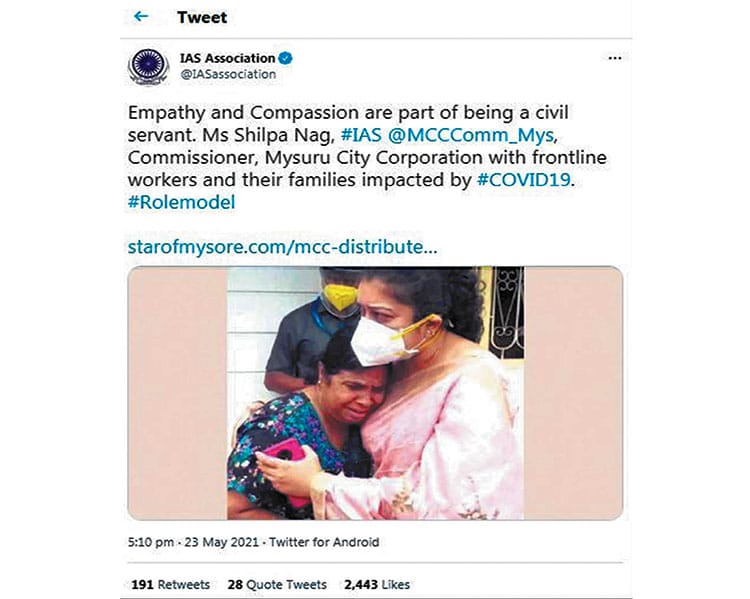Click the back arrow icon
Image resolution: width=750 pixels, height=599 pixels.
tap(141, 17)
